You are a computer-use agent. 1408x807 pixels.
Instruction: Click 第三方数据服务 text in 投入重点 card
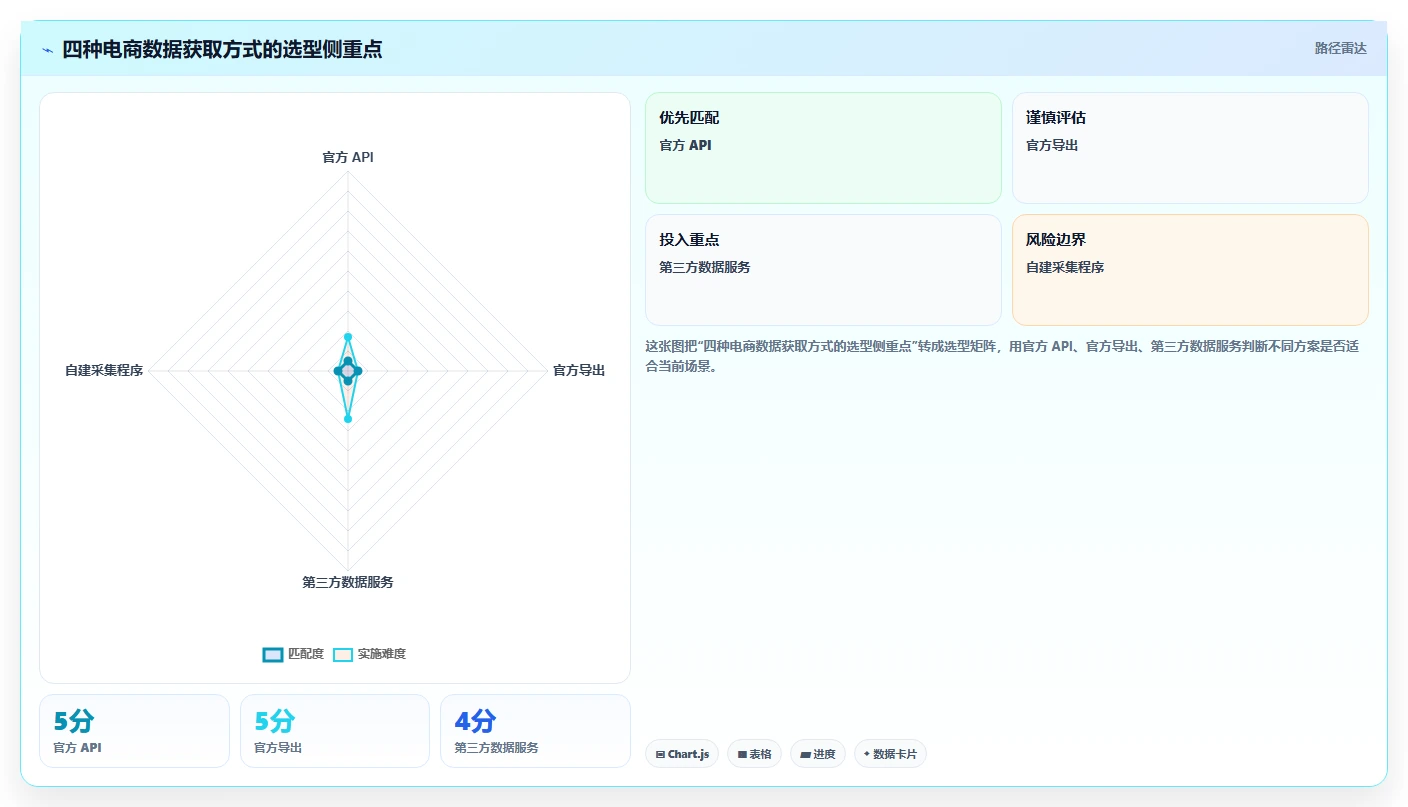[705, 267]
